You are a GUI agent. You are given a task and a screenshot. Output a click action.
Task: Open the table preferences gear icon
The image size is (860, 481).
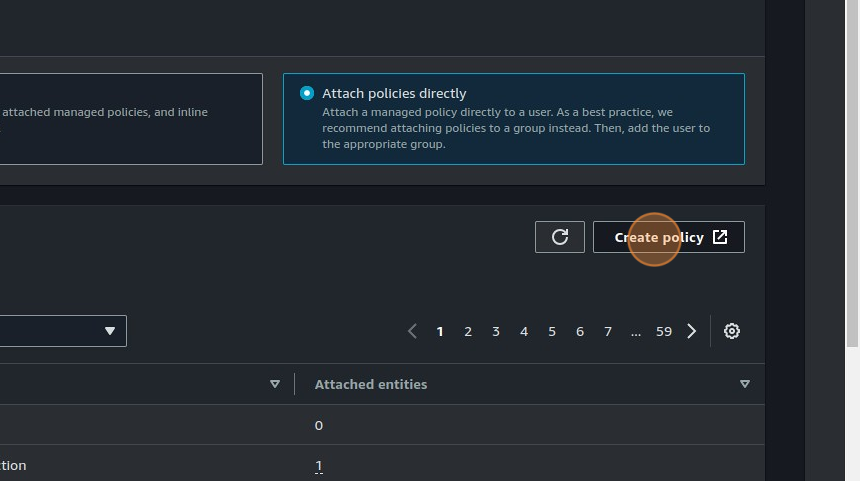click(x=732, y=331)
